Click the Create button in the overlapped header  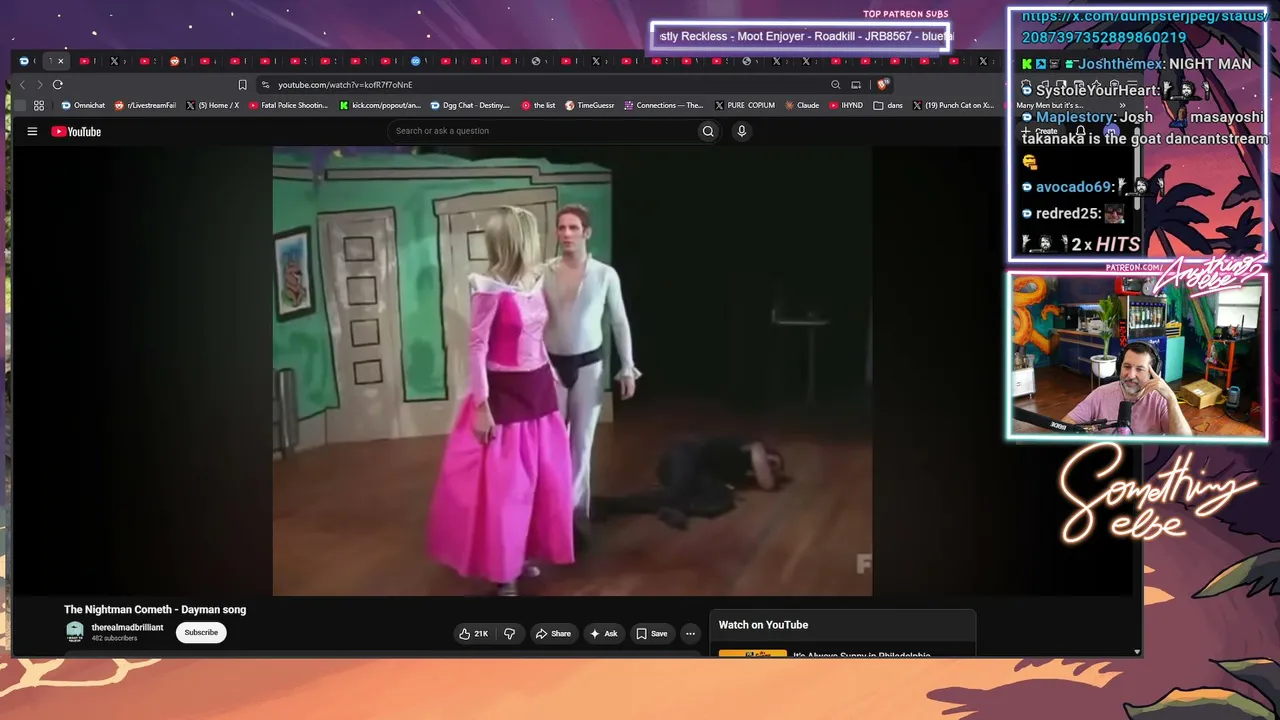1040,131
